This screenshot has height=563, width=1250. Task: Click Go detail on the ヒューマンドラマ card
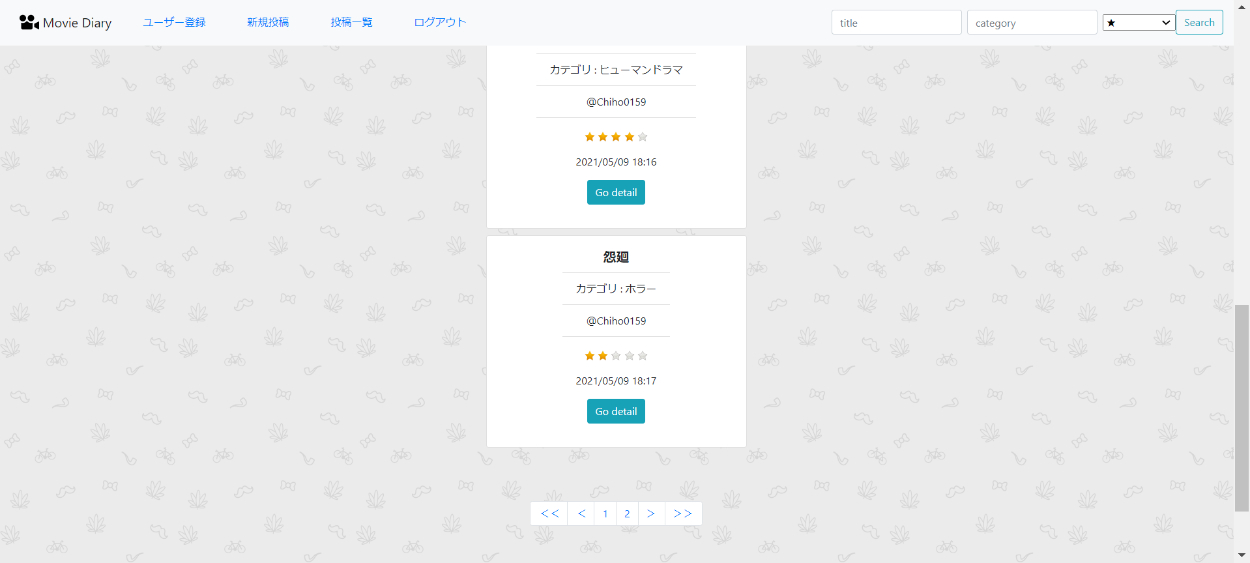pos(616,192)
